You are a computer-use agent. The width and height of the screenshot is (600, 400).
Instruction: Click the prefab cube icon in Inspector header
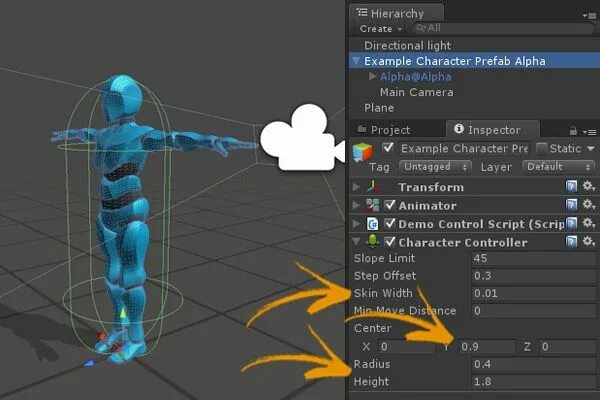tap(362, 151)
